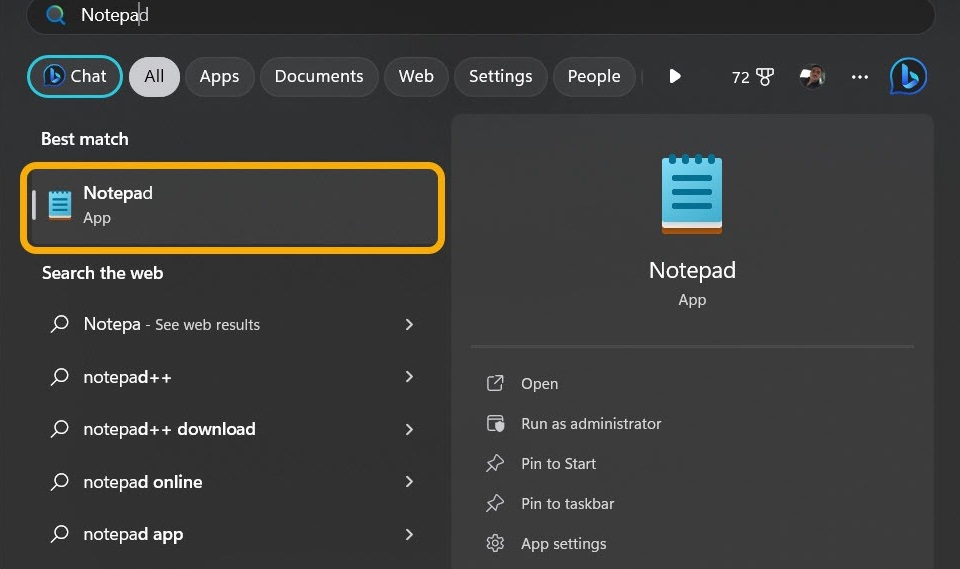Click search icon next to 'notepad++'
Viewport: 960px width, 569px height.
[x=59, y=376]
